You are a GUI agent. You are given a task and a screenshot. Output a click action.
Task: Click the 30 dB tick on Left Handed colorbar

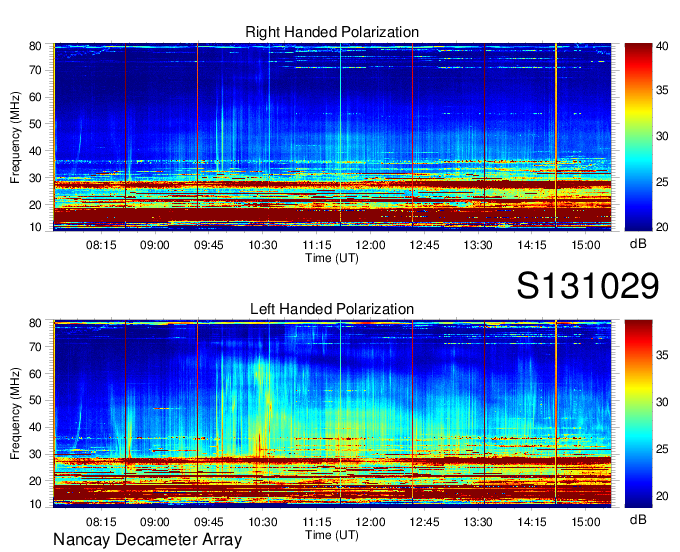tap(662, 402)
